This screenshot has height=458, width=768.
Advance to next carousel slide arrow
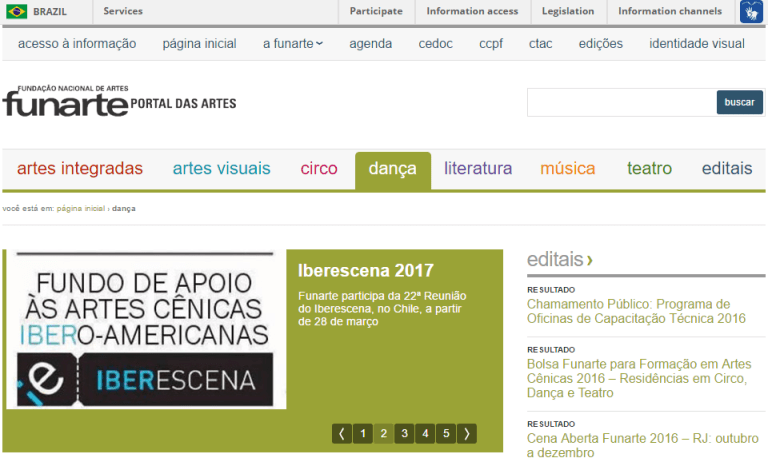click(x=467, y=433)
